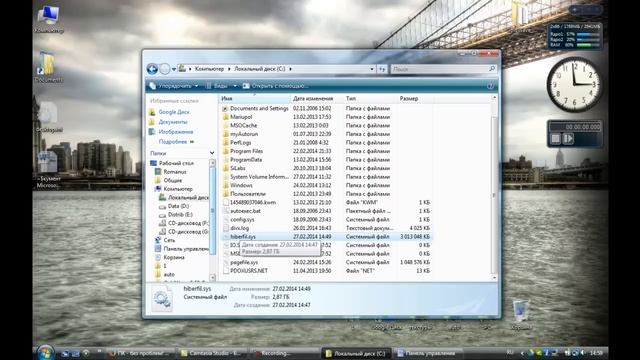The image size is (640, 360).
Task: Open Документы favorite link
Action: click(173, 122)
